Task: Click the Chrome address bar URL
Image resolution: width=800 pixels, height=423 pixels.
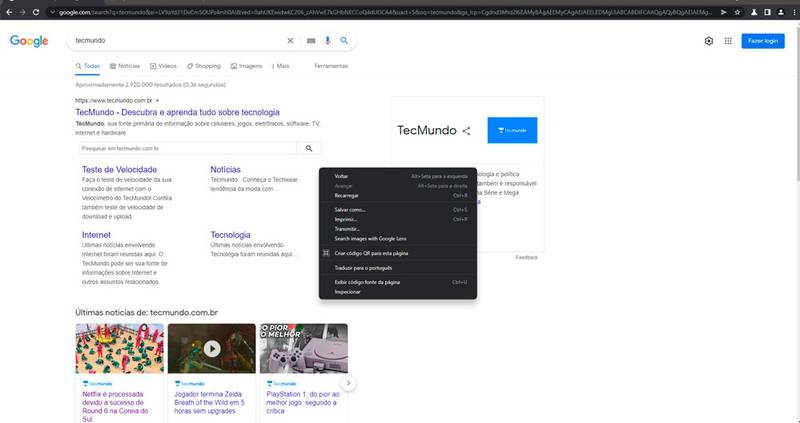Action: click(385, 12)
